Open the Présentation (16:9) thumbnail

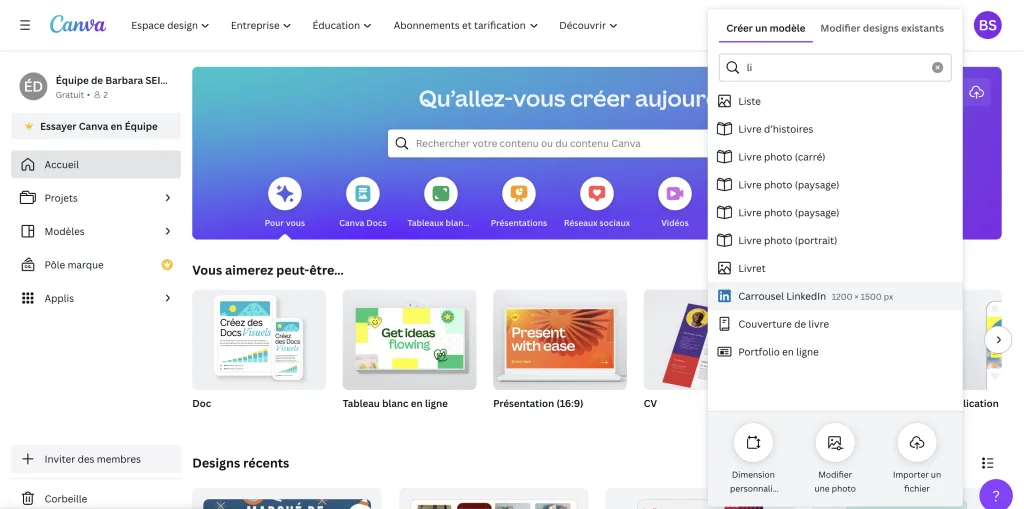(560, 340)
